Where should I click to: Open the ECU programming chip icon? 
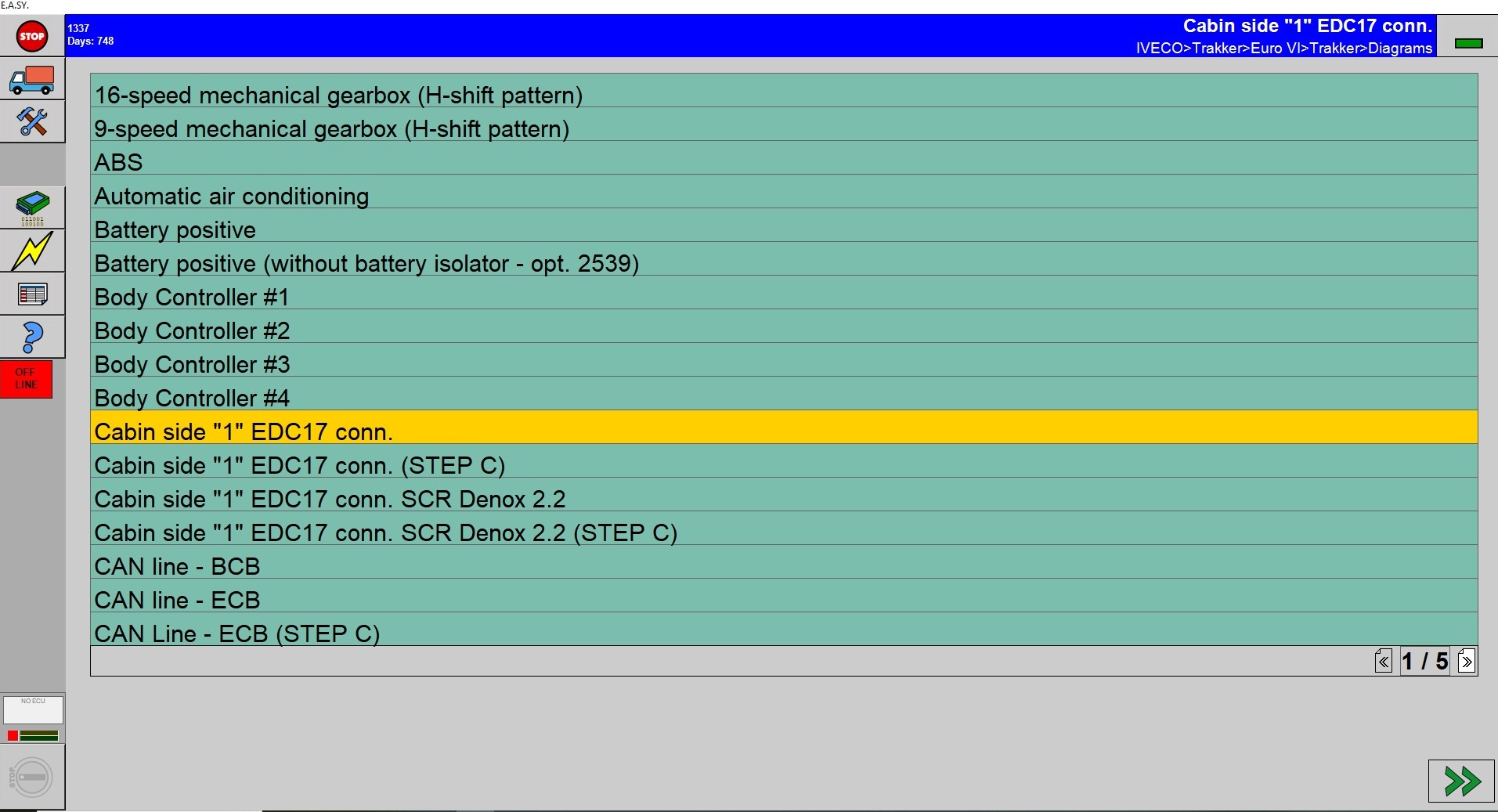32,208
